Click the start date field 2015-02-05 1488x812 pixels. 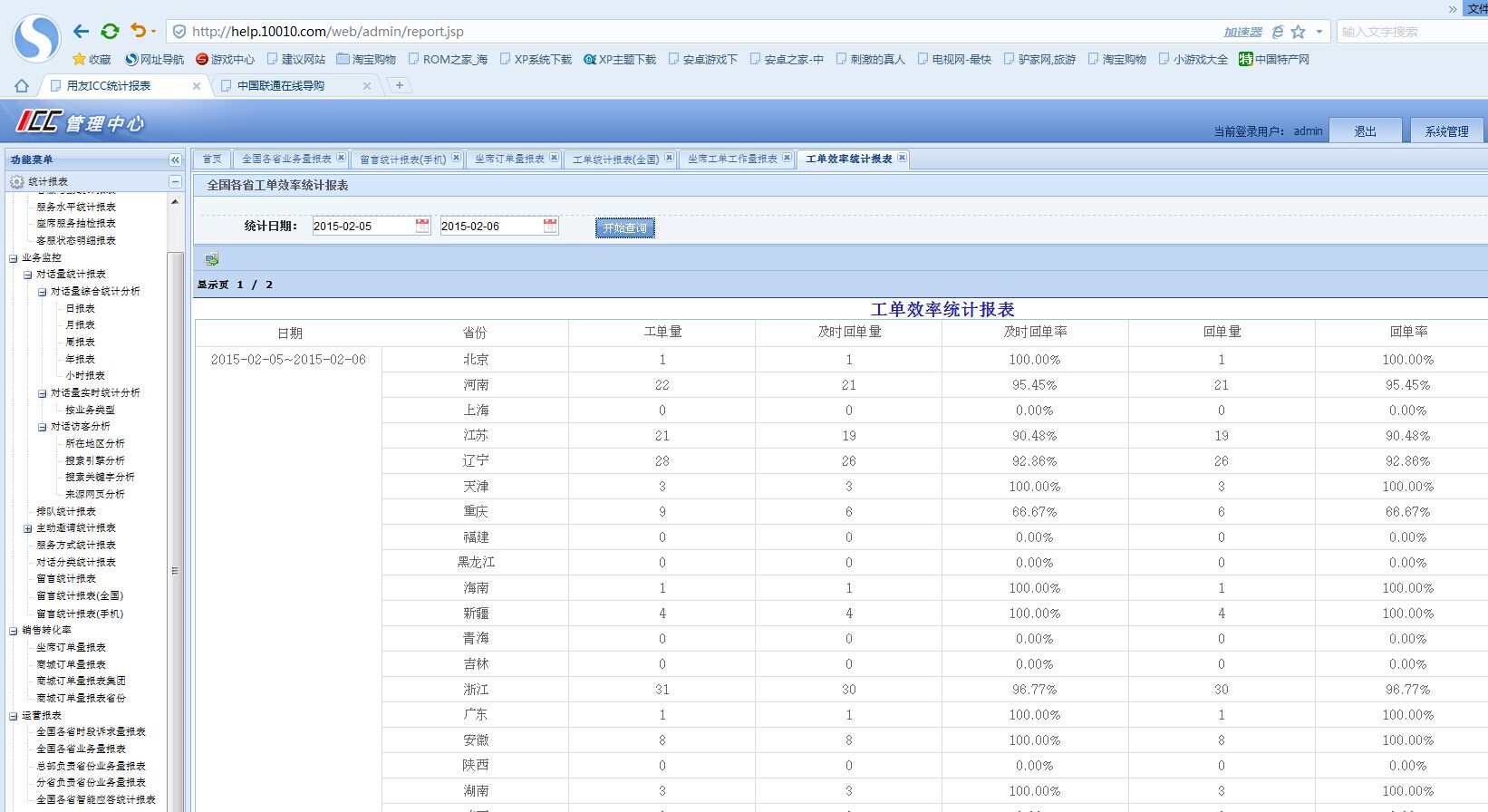point(362,226)
